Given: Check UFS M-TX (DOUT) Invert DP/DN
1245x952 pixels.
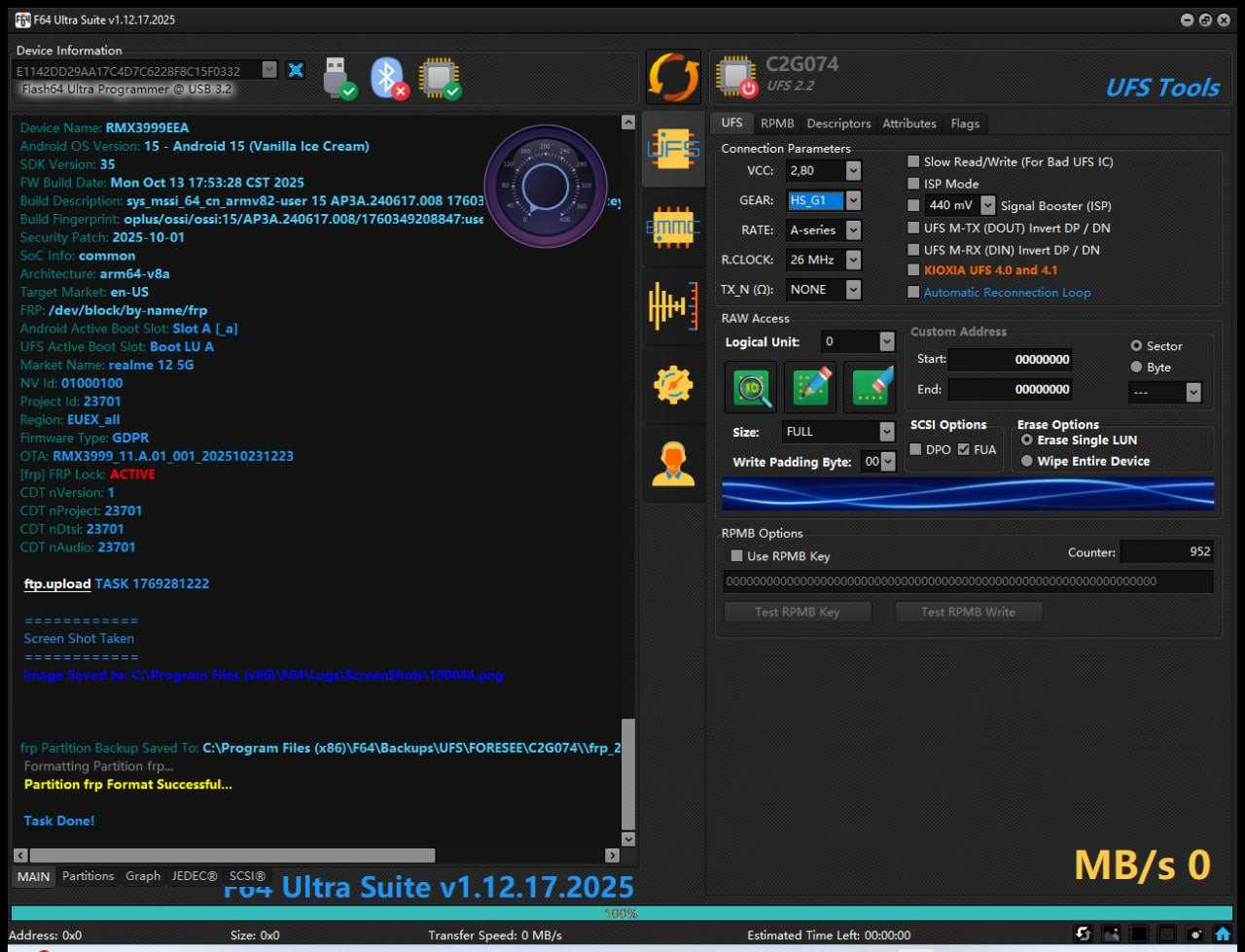Looking at the screenshot, I should coord(913,228).
